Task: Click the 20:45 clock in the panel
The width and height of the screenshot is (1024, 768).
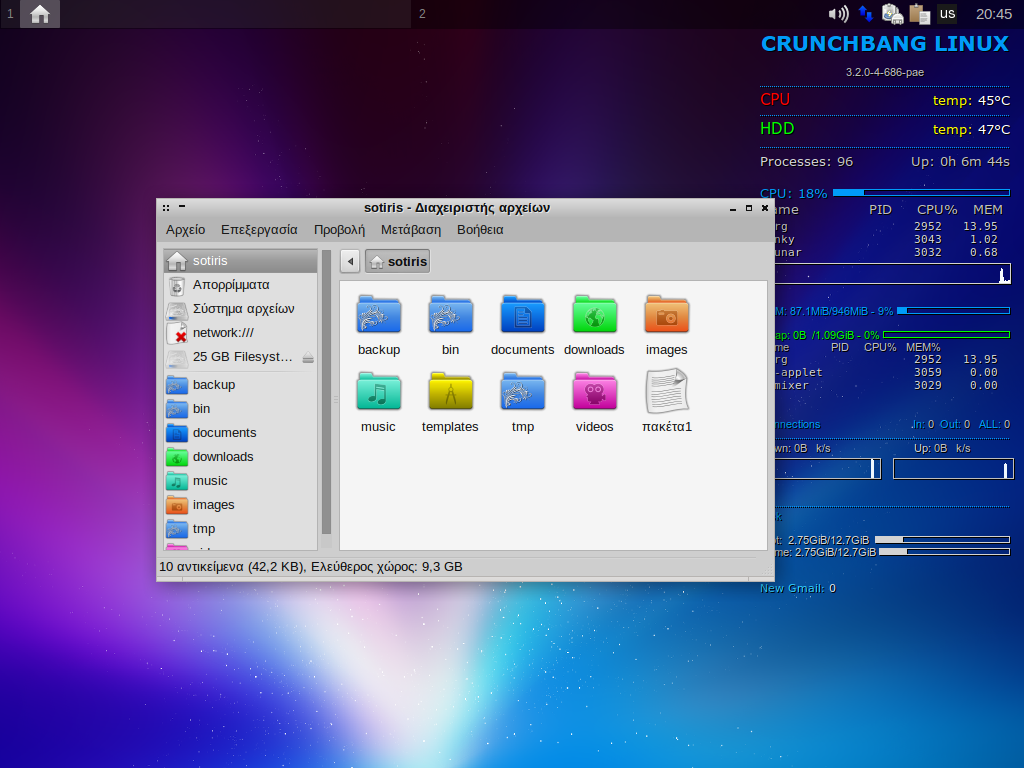Action: pyautogui.click(x=993, y=14)
